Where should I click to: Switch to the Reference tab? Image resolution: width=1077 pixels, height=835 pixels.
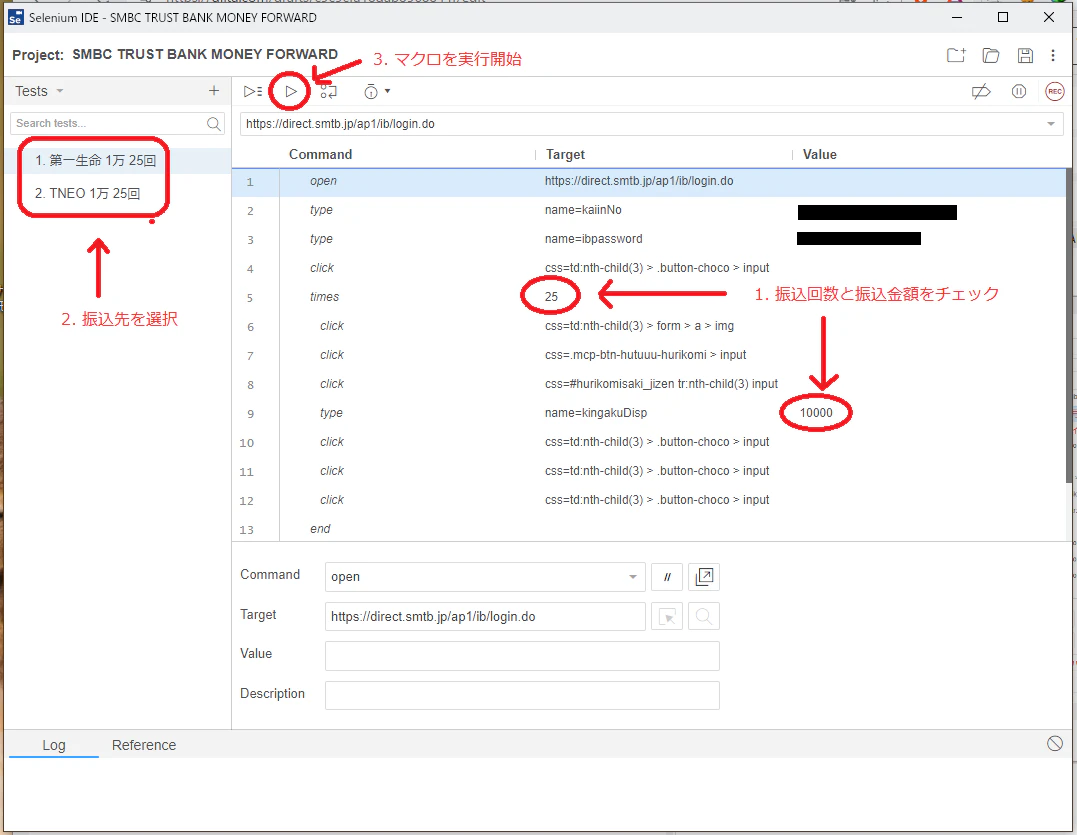click(x=144, y=745)
